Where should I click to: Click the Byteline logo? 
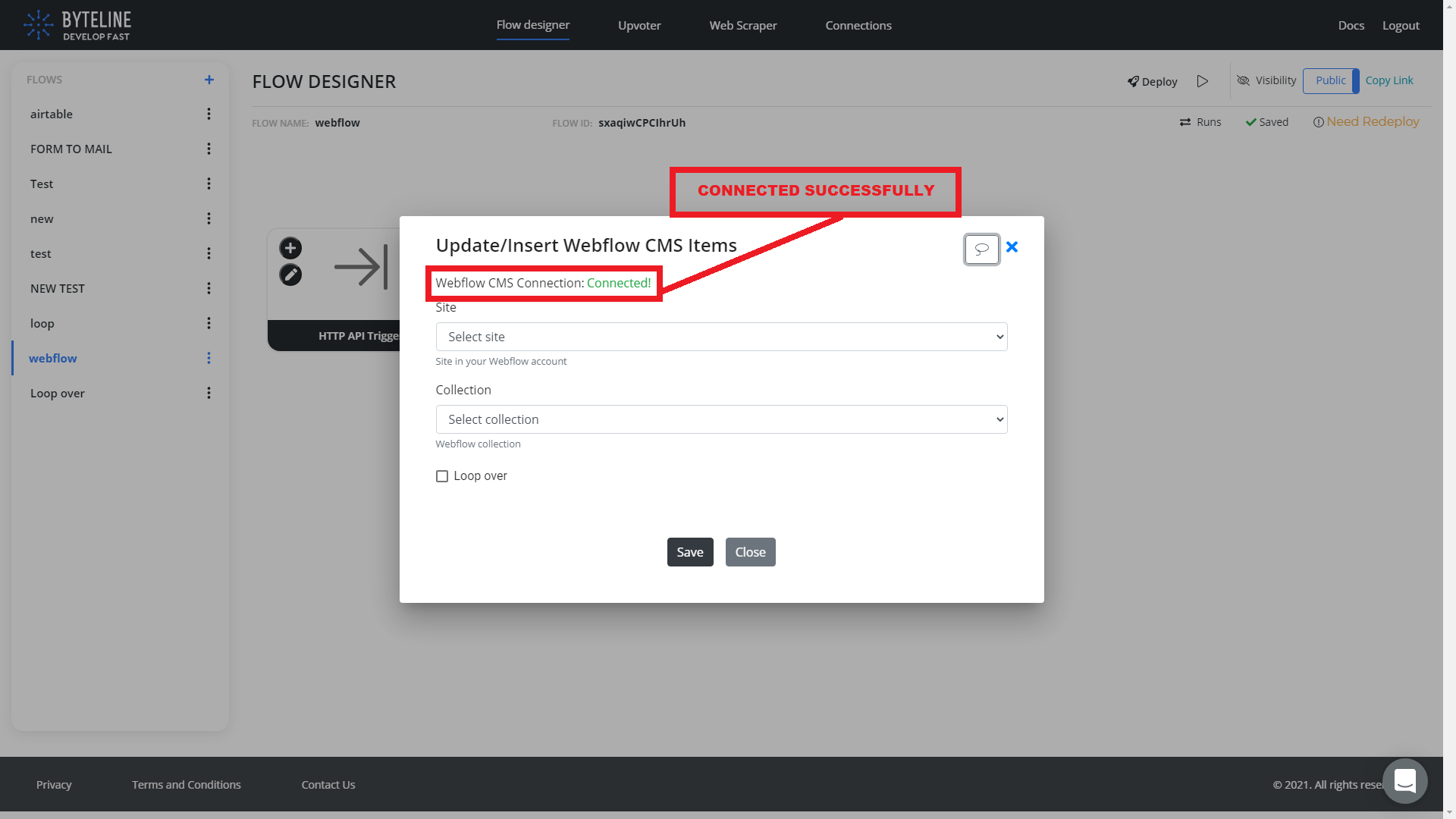click(77, 25)
